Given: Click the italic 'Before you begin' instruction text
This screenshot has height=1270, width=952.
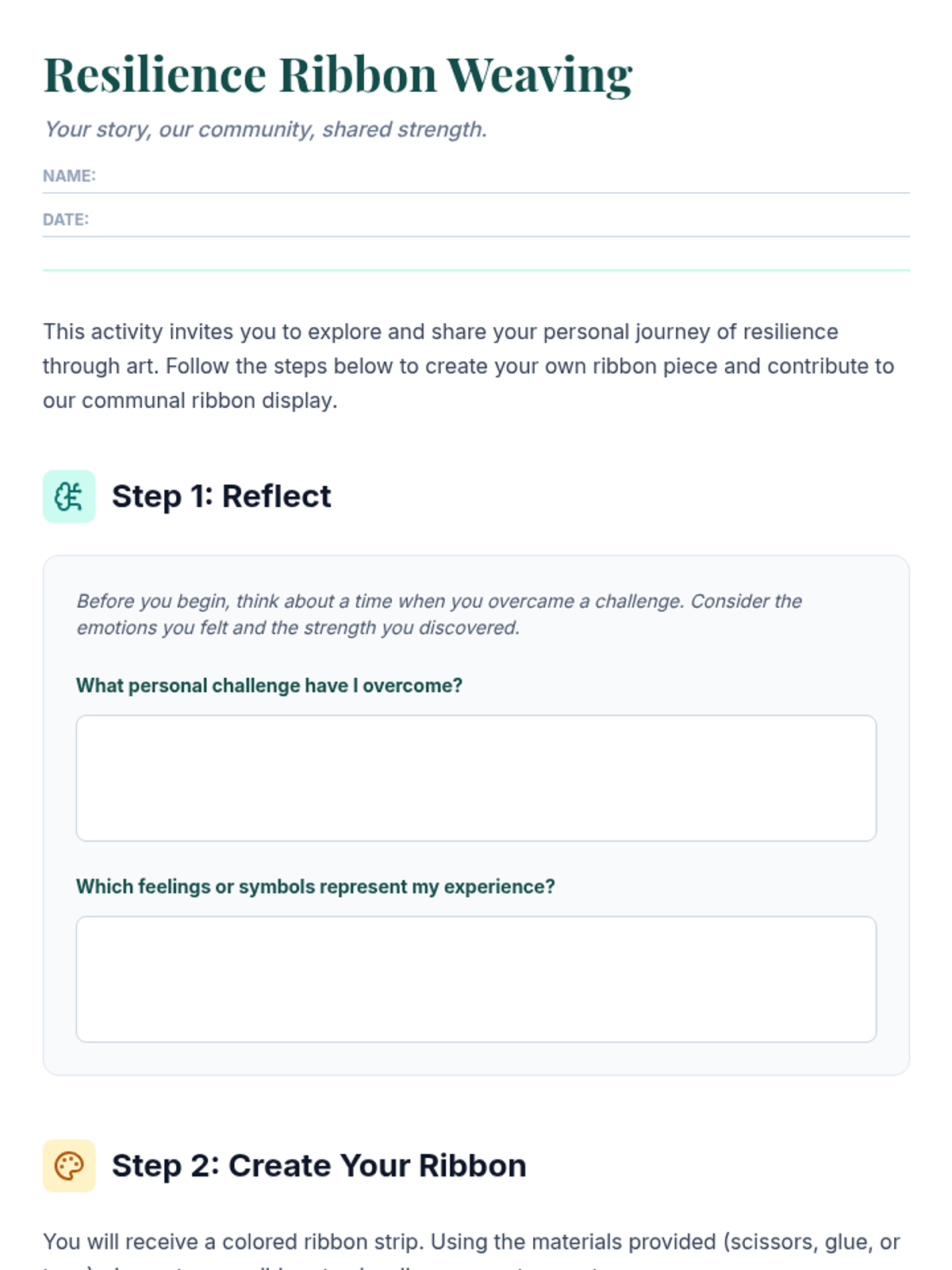Looking at the screenshot, I should coord(439,614).
